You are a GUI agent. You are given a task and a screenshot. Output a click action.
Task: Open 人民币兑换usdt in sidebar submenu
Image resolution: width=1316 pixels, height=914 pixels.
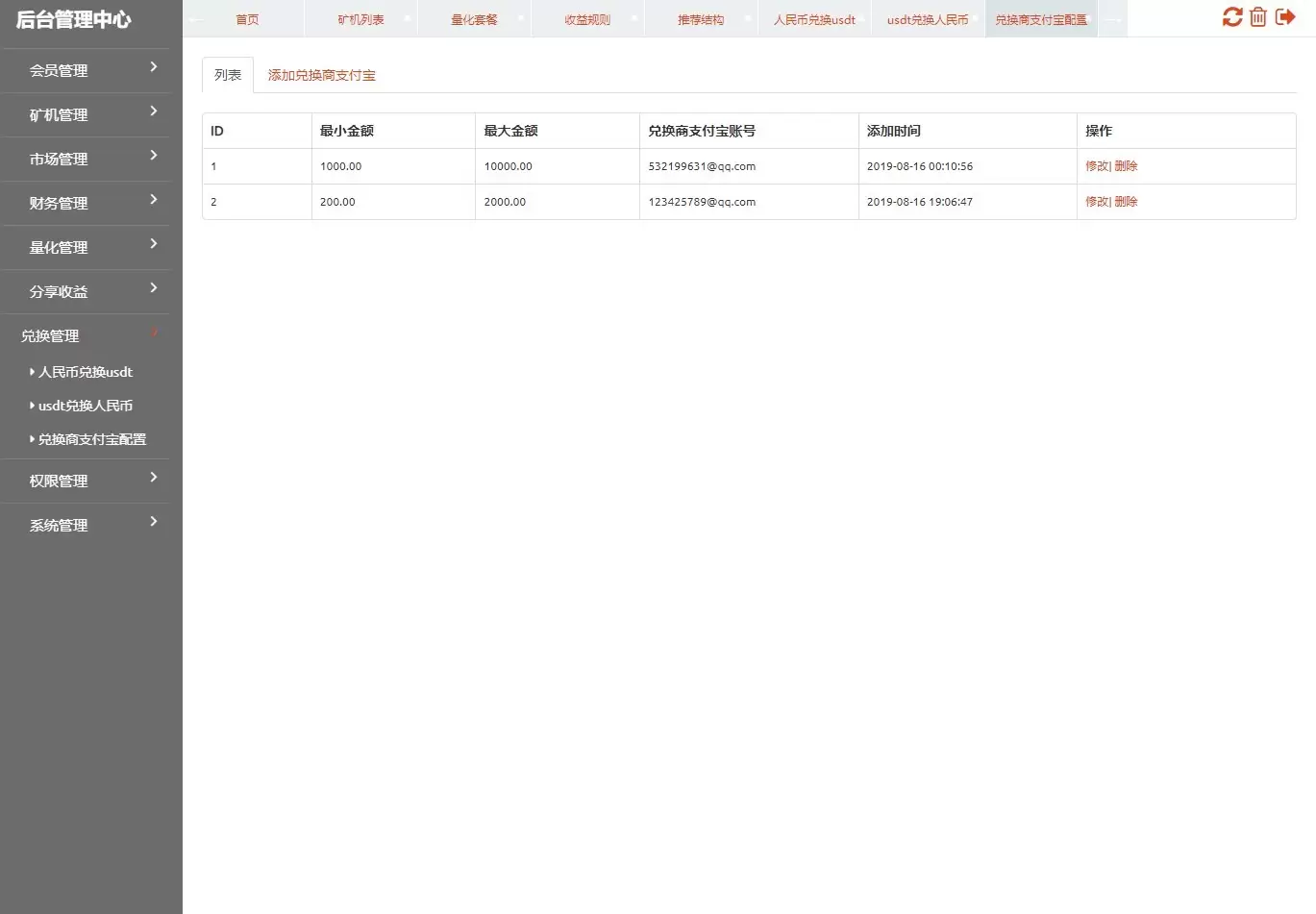coord(85,372)
